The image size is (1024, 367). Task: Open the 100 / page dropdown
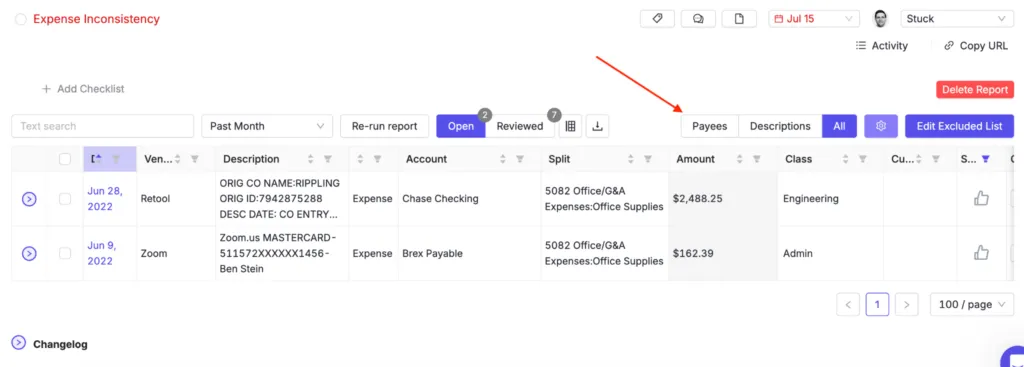[972, 304]
